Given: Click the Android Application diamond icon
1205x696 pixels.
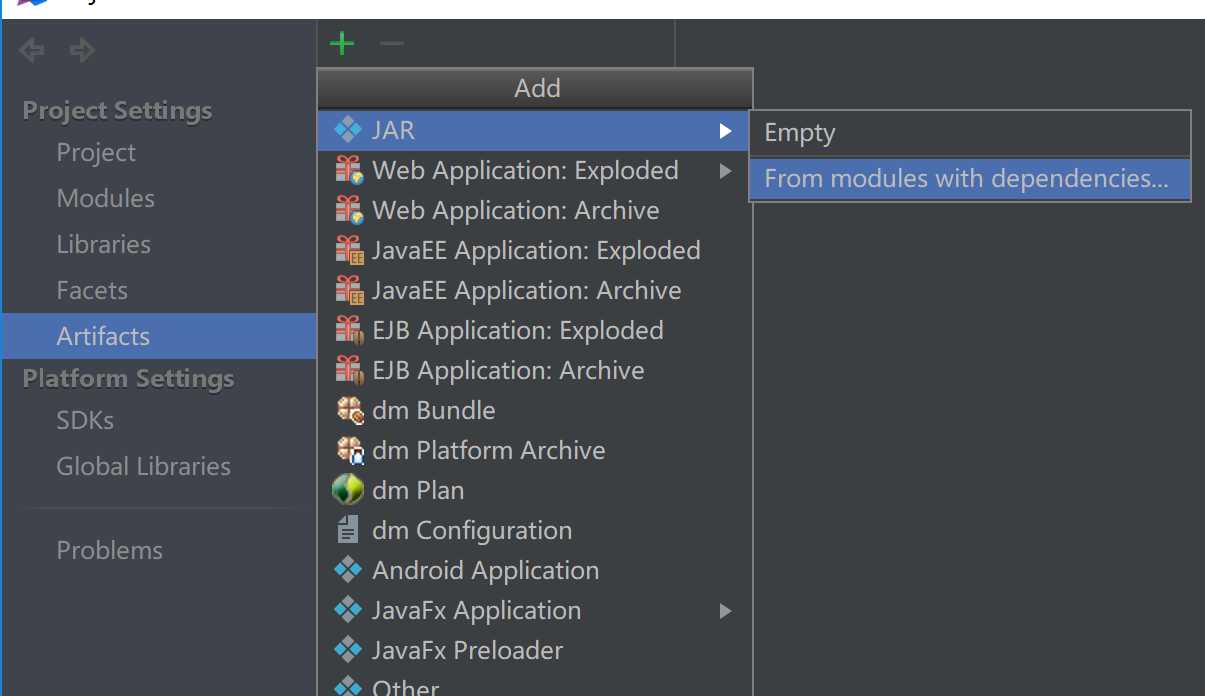Looking at the screenshot, I should click(x=348, y=570).
